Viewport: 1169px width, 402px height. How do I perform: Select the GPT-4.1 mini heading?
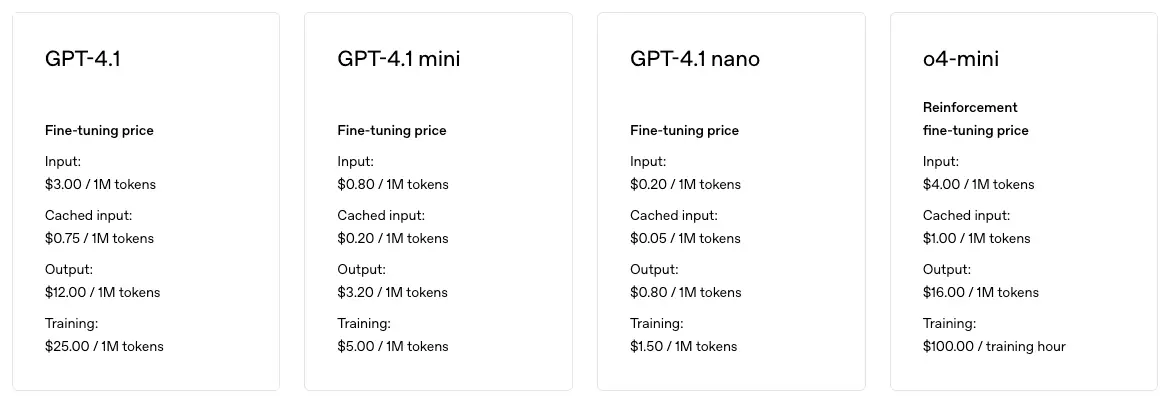coord(399,59)
